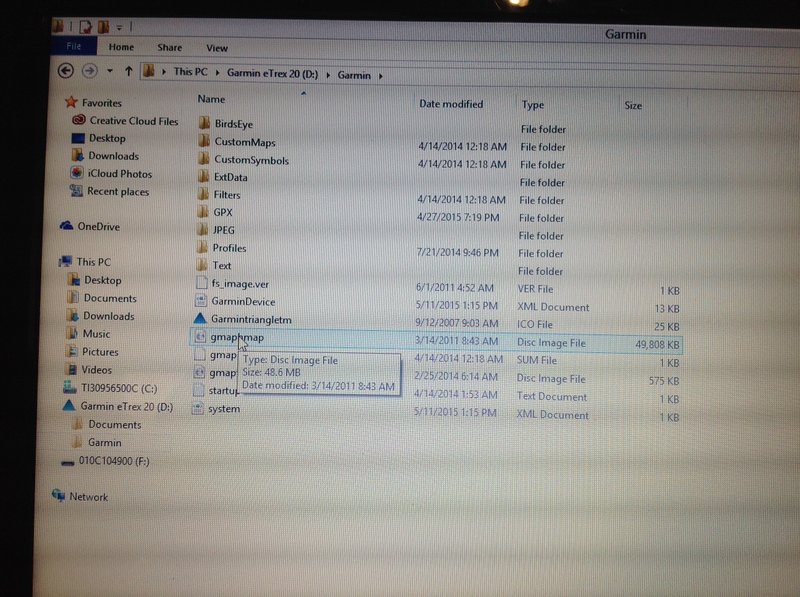This screenshot has width=800, height=597.
Task: Click the BirdsEye folder icon
Action: click(204, 122)
